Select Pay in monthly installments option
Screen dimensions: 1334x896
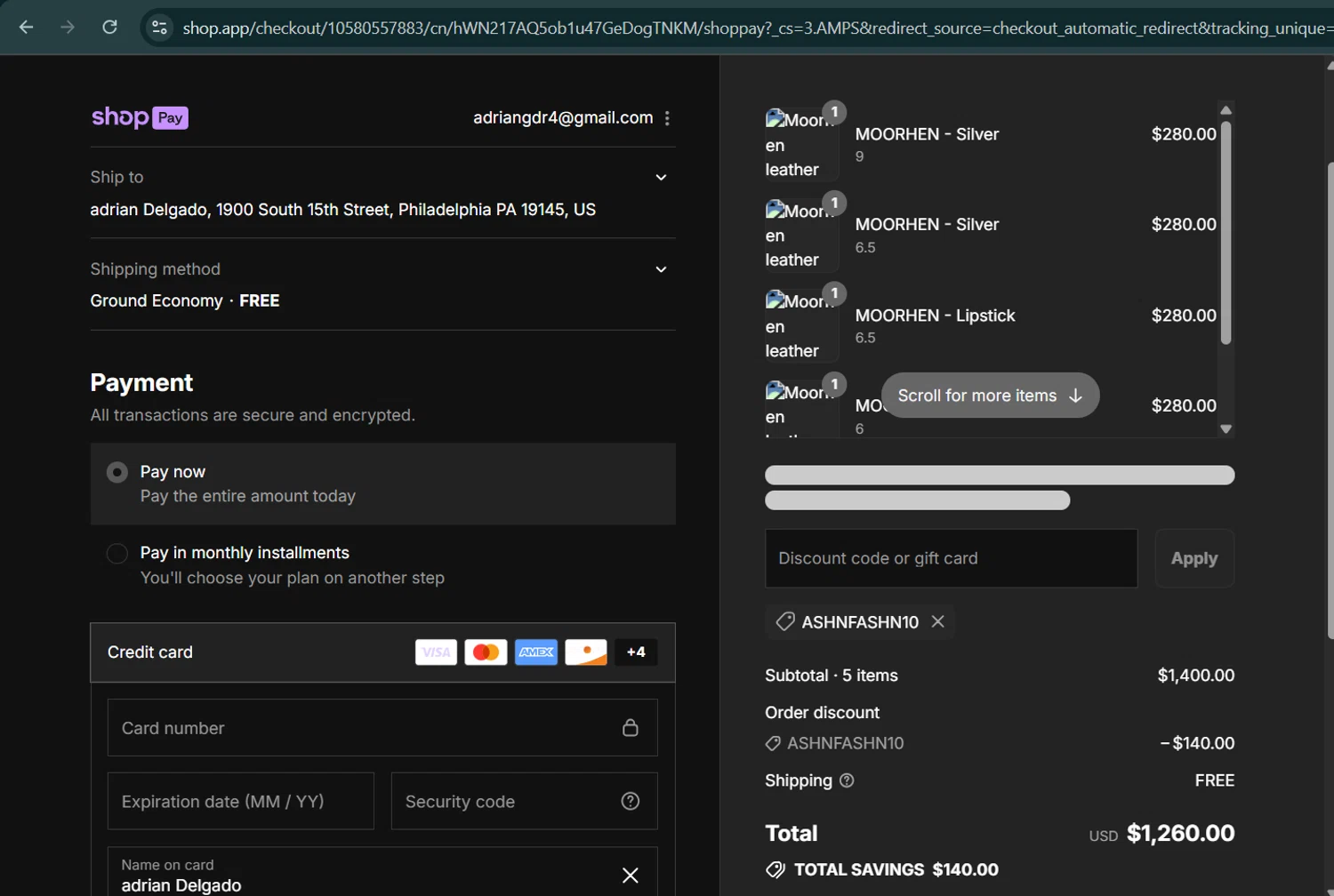point(117,554)
